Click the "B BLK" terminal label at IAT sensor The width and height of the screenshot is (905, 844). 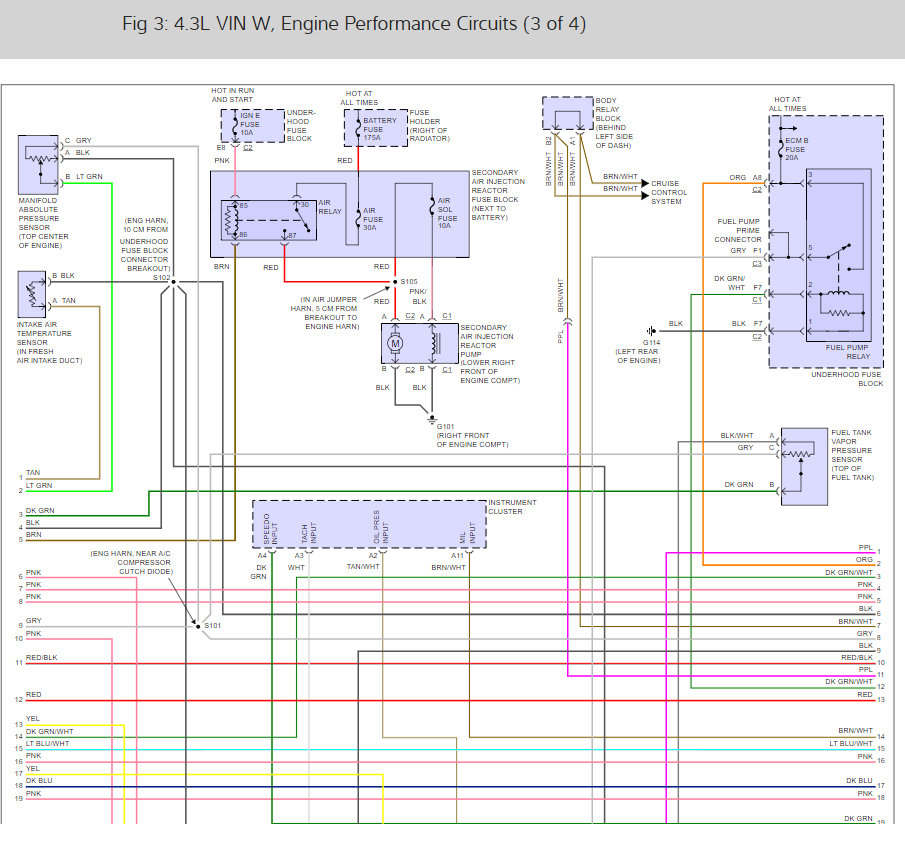[63, 276]
